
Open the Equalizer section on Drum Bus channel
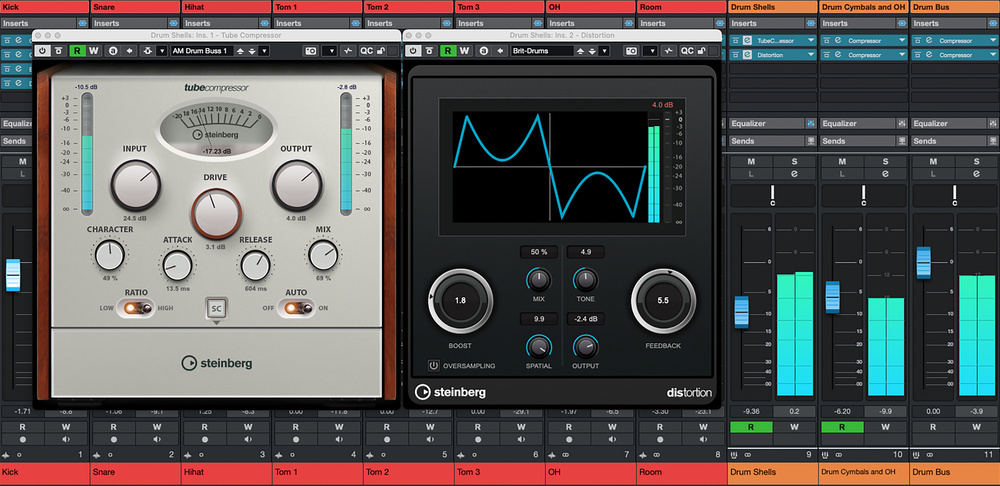pyautogui.click(x=947, y=123)
